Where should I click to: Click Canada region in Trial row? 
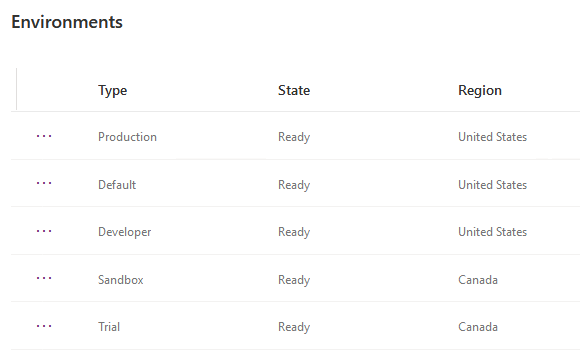[x=478, y=327]
